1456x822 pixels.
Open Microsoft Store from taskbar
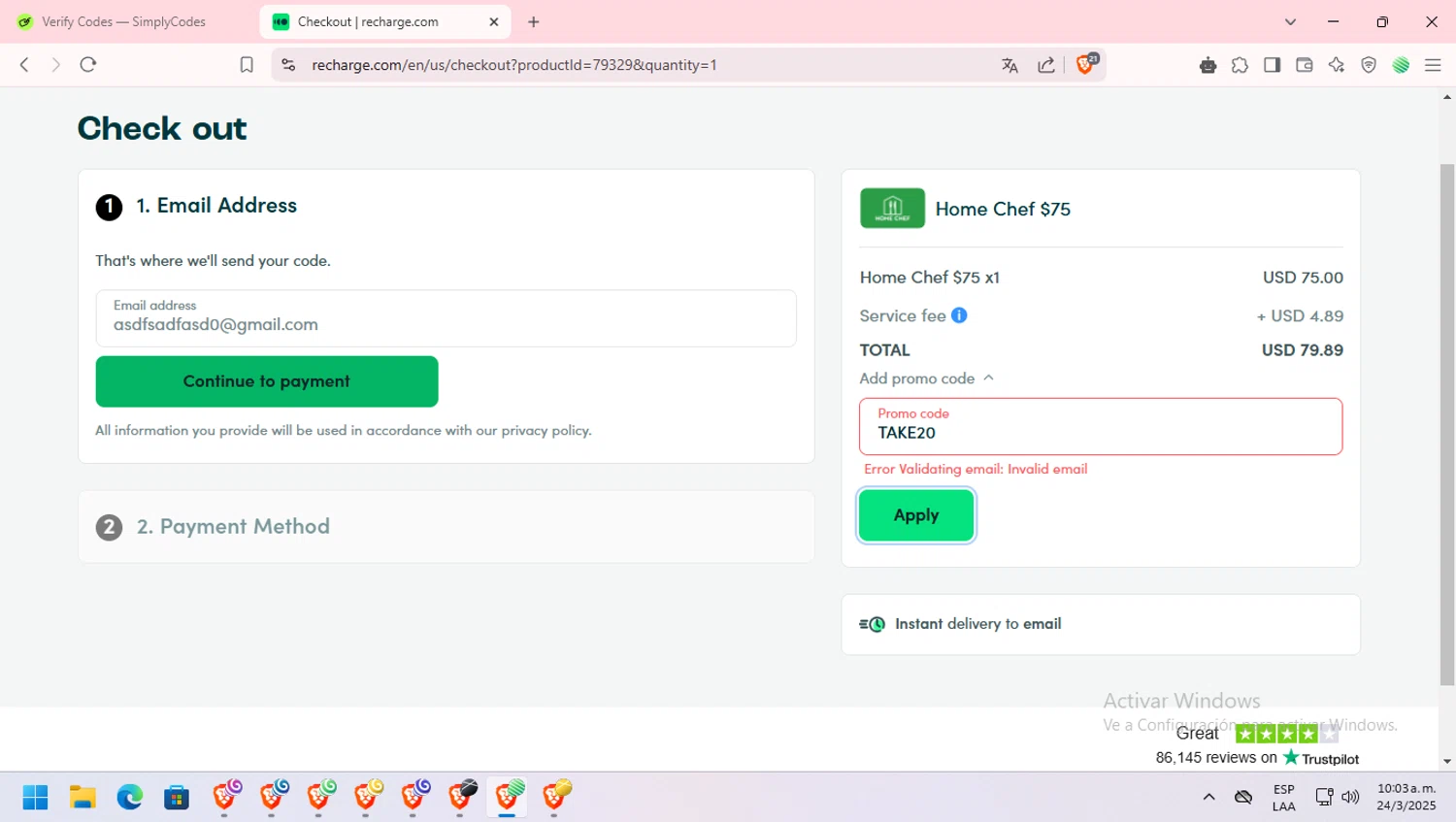coord(177,797)
